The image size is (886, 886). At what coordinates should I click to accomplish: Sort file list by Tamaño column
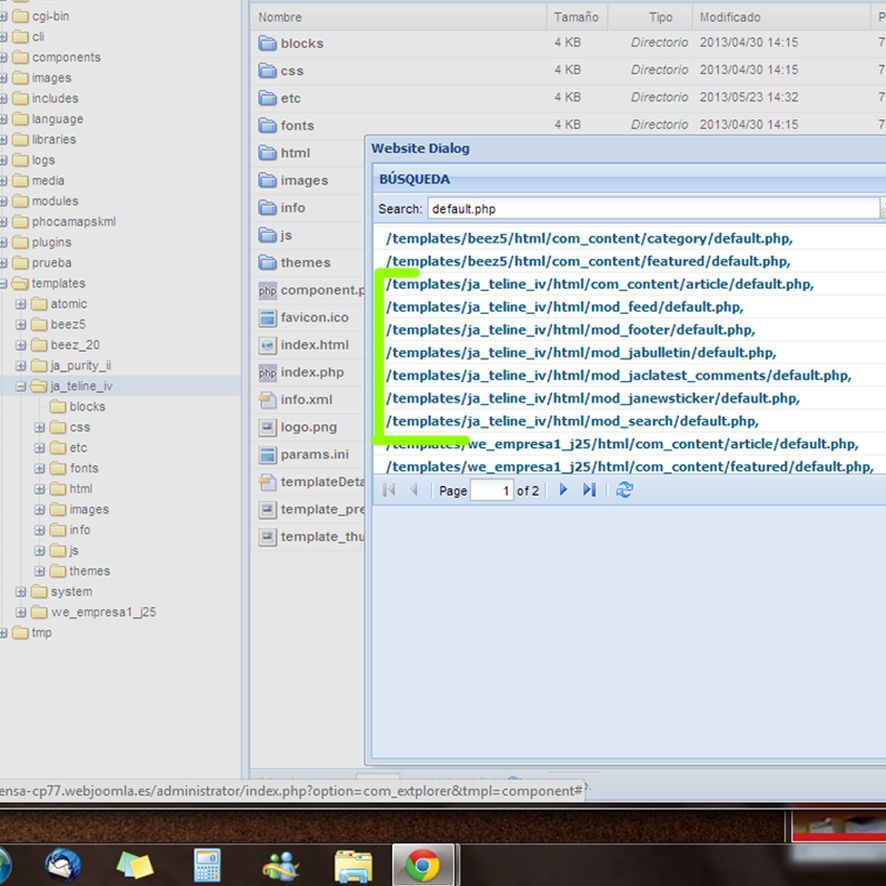576,17
